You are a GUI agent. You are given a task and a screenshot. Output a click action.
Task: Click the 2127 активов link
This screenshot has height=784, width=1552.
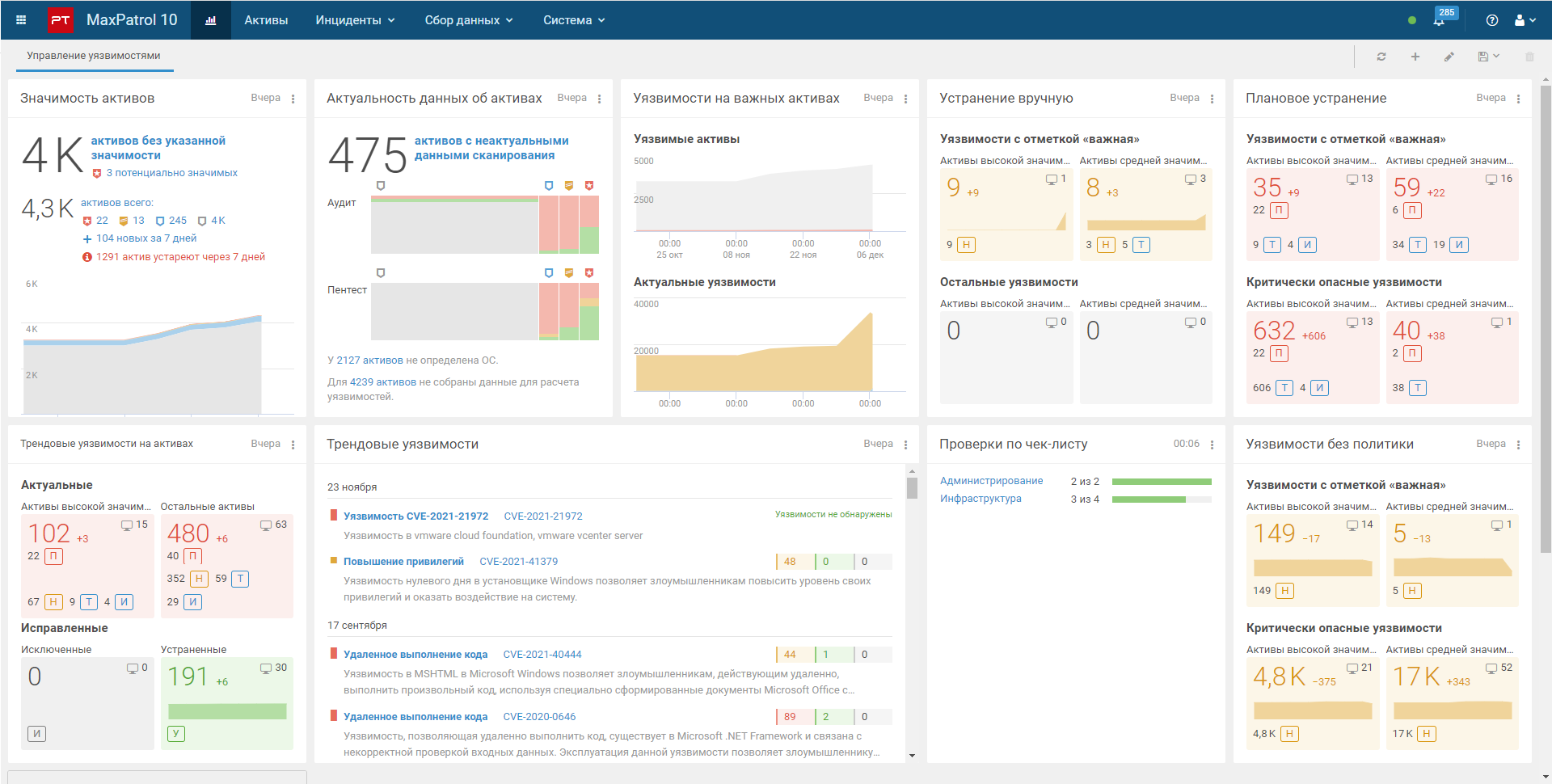tap(369, 360)
